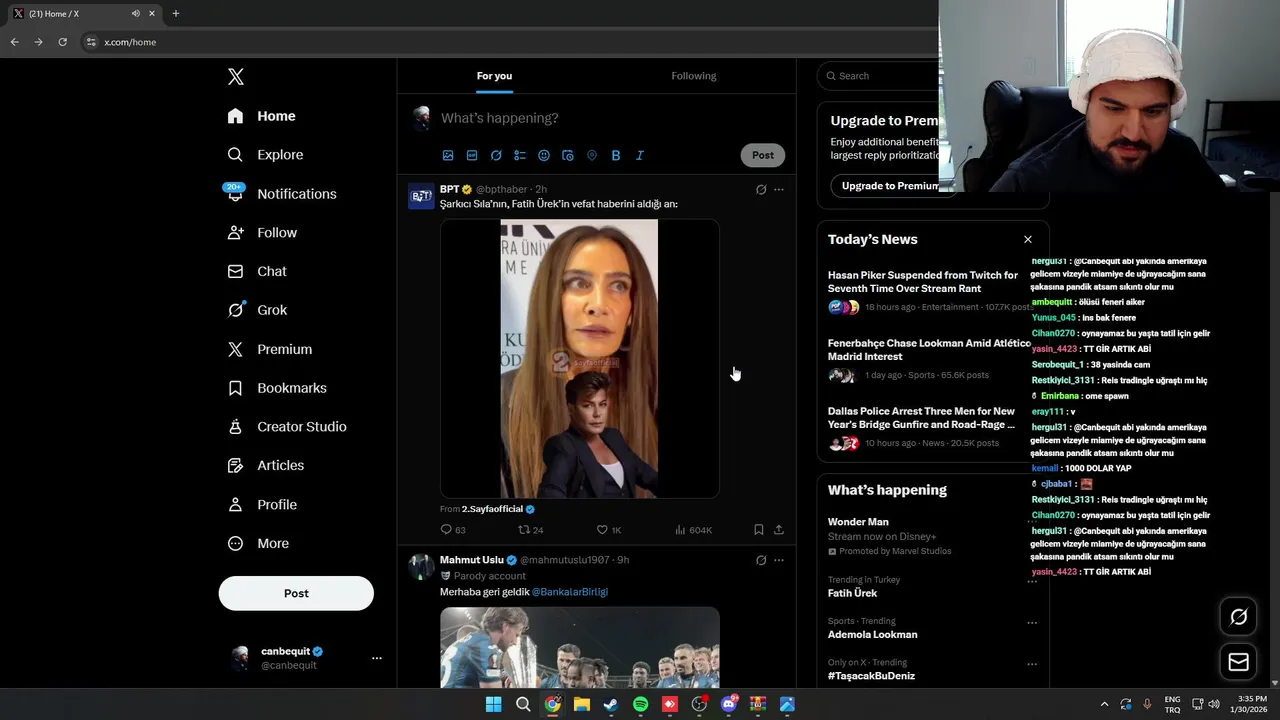Open Fatih Ürek trending topic
The image size is (1280, 720).
tap(852, 593)
